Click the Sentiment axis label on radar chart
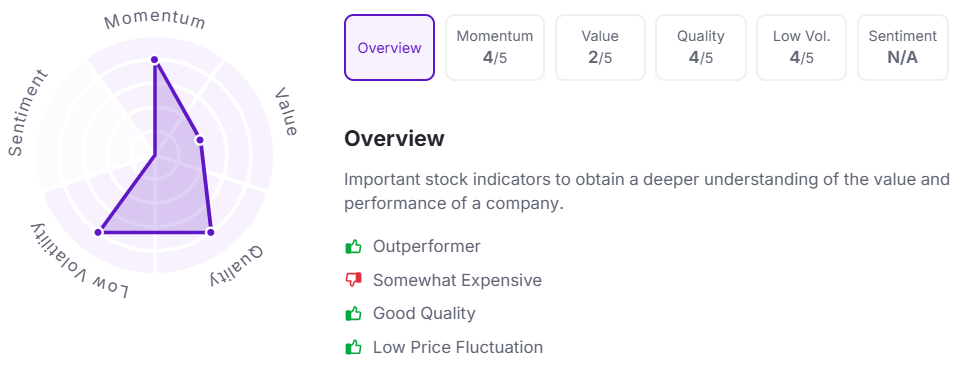961x369 pixels. pos(28,113)
